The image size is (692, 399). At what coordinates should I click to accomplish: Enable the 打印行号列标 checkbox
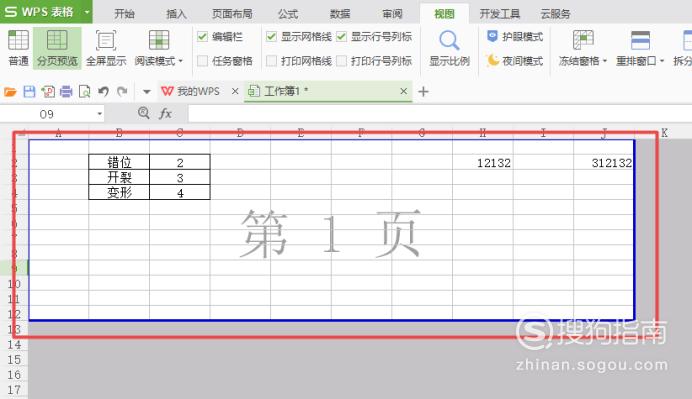pos(341,60)
